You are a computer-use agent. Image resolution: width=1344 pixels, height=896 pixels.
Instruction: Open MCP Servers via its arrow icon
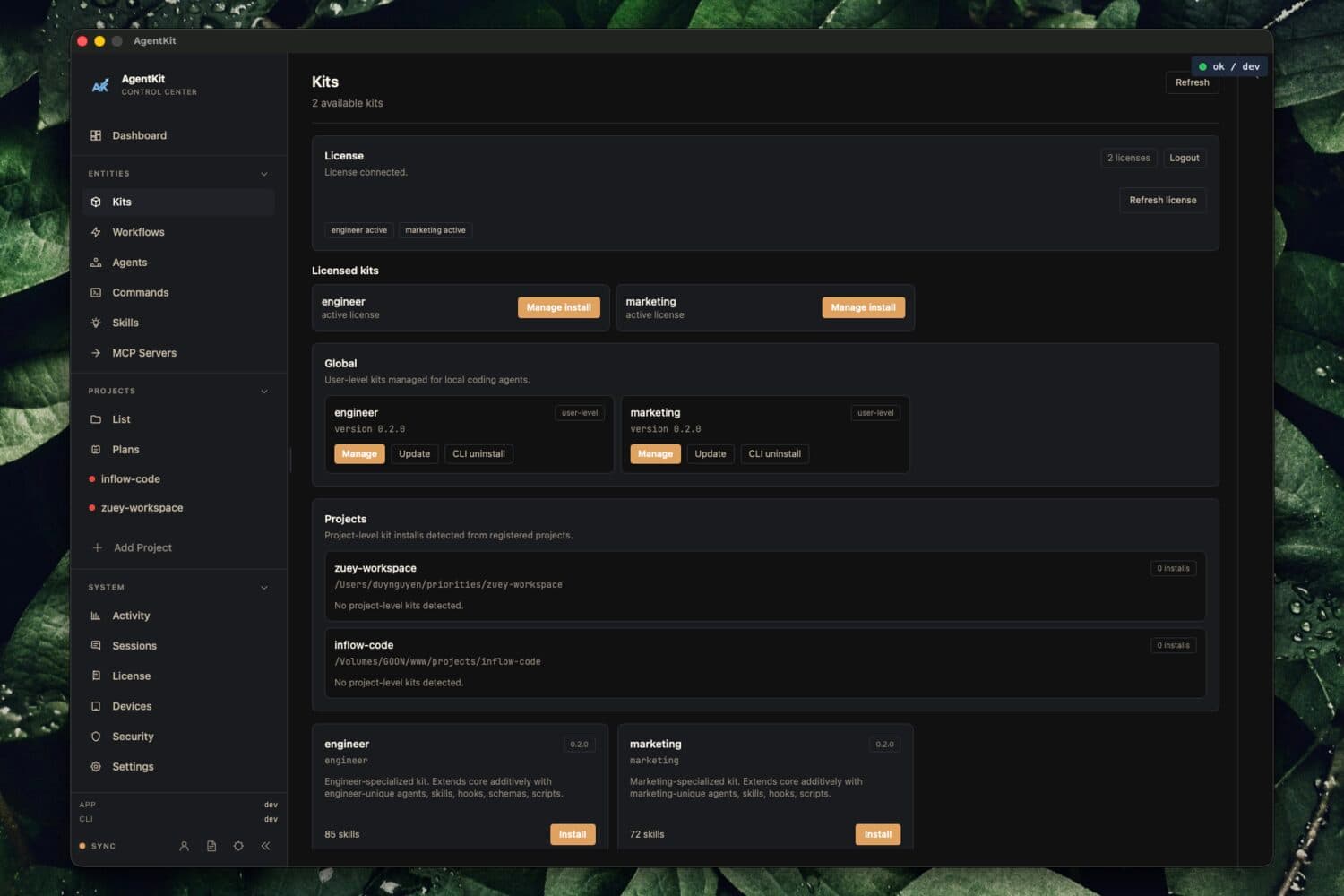pos(96,353)
